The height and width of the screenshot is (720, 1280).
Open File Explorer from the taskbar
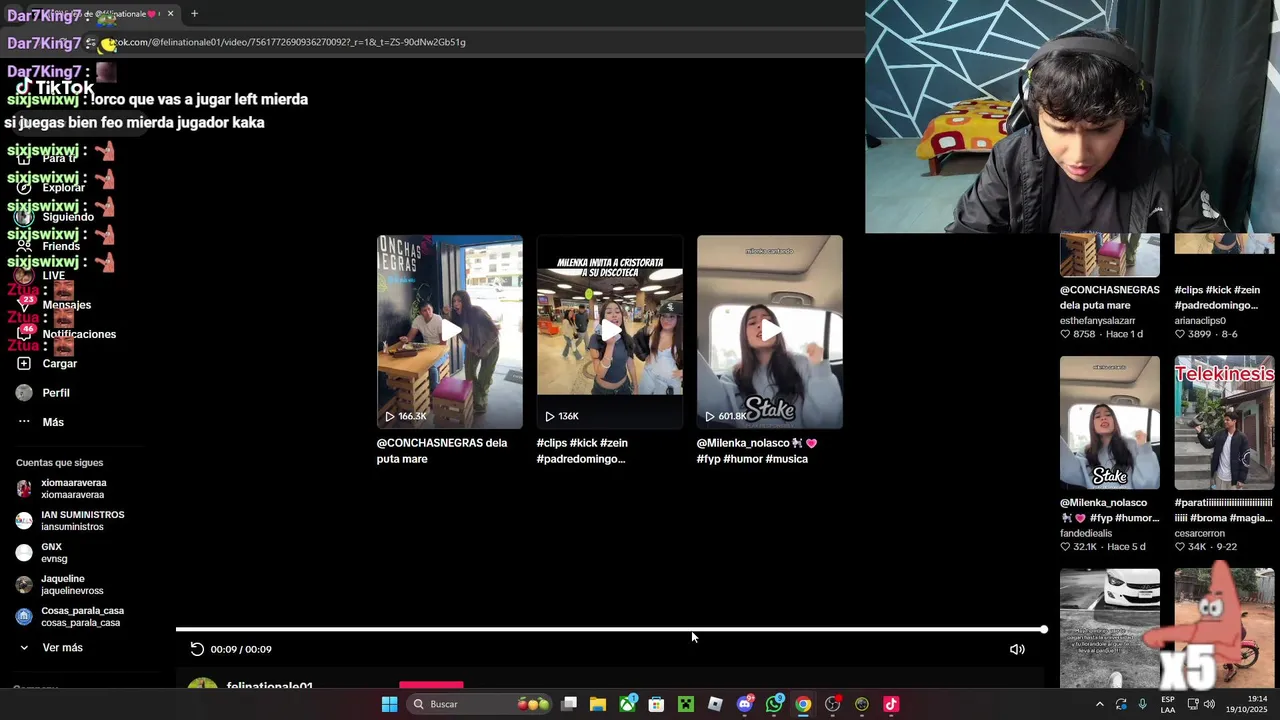598,704
